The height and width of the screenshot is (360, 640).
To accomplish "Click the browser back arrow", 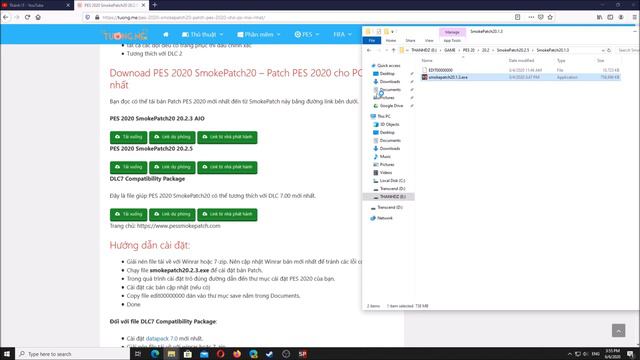I will (6, 17).
